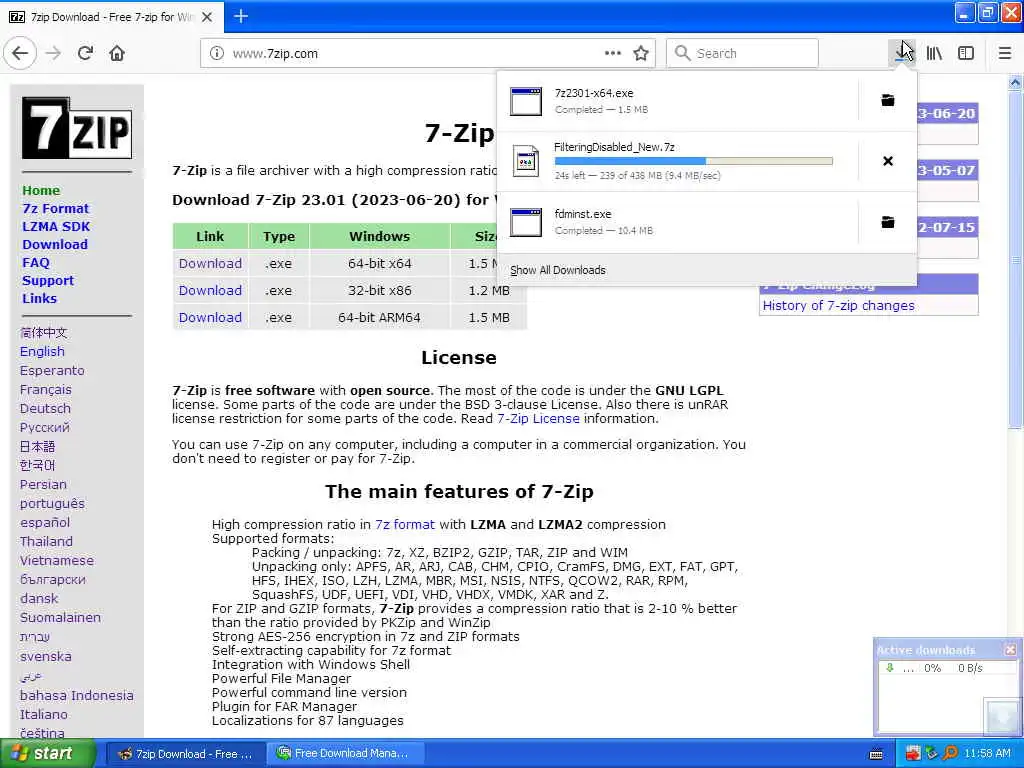Switch language to Français
This screenshot has width=1024, height=768.
point(45,389)
